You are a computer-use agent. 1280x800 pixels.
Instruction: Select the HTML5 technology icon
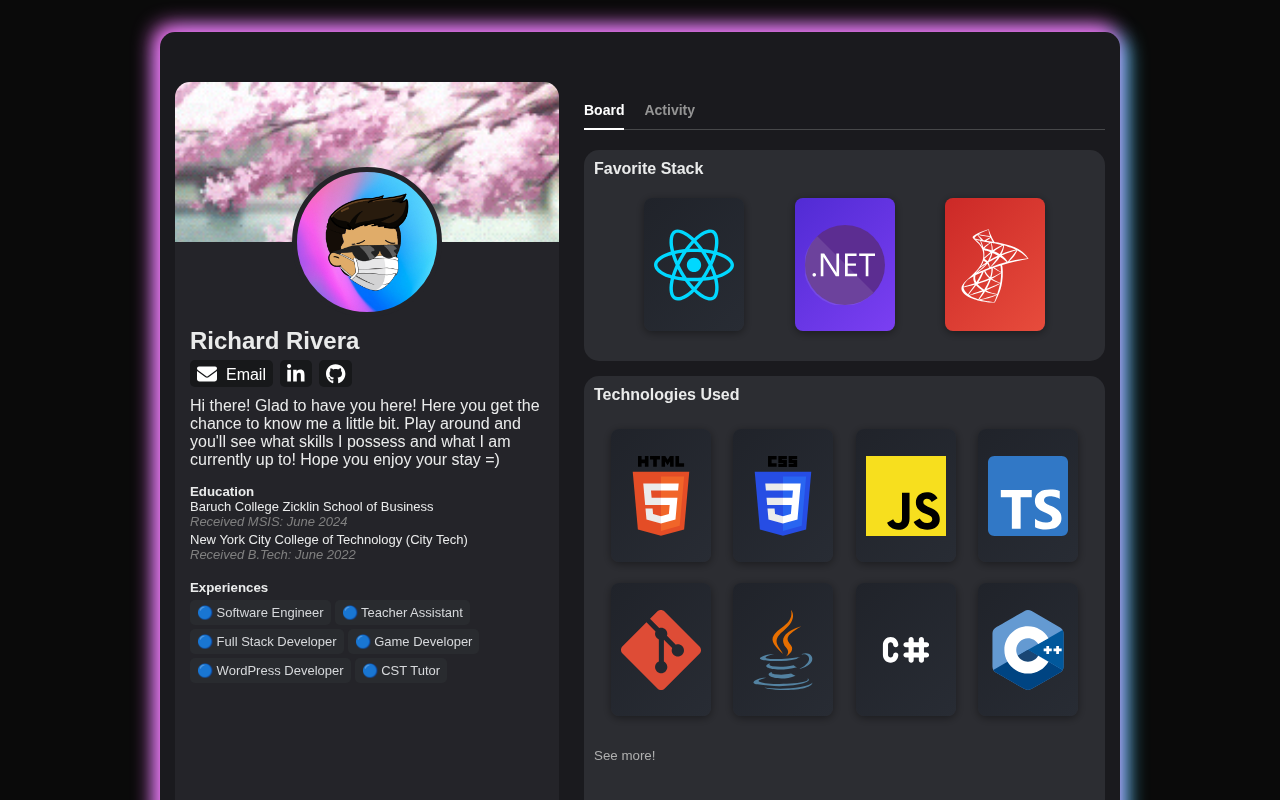click(x=661, y=496)
